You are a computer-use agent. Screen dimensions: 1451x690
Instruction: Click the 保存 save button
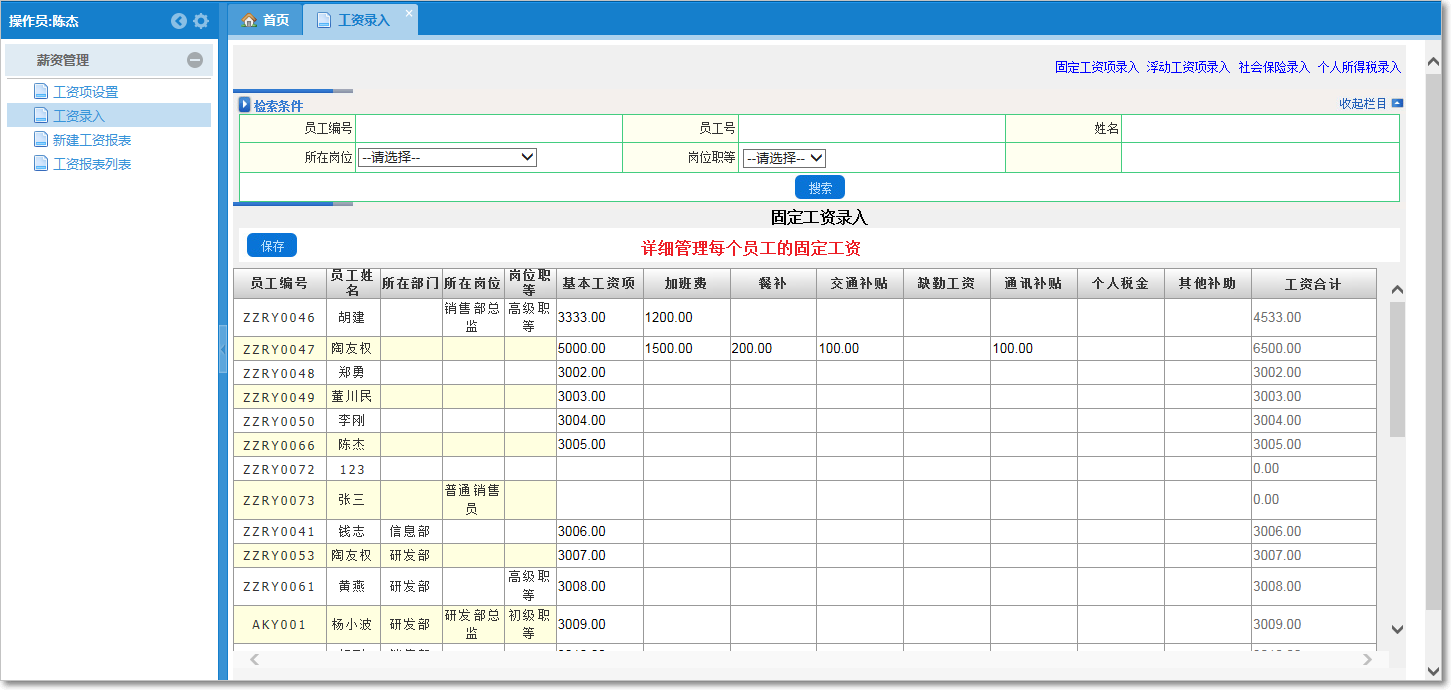click(271, 245)
